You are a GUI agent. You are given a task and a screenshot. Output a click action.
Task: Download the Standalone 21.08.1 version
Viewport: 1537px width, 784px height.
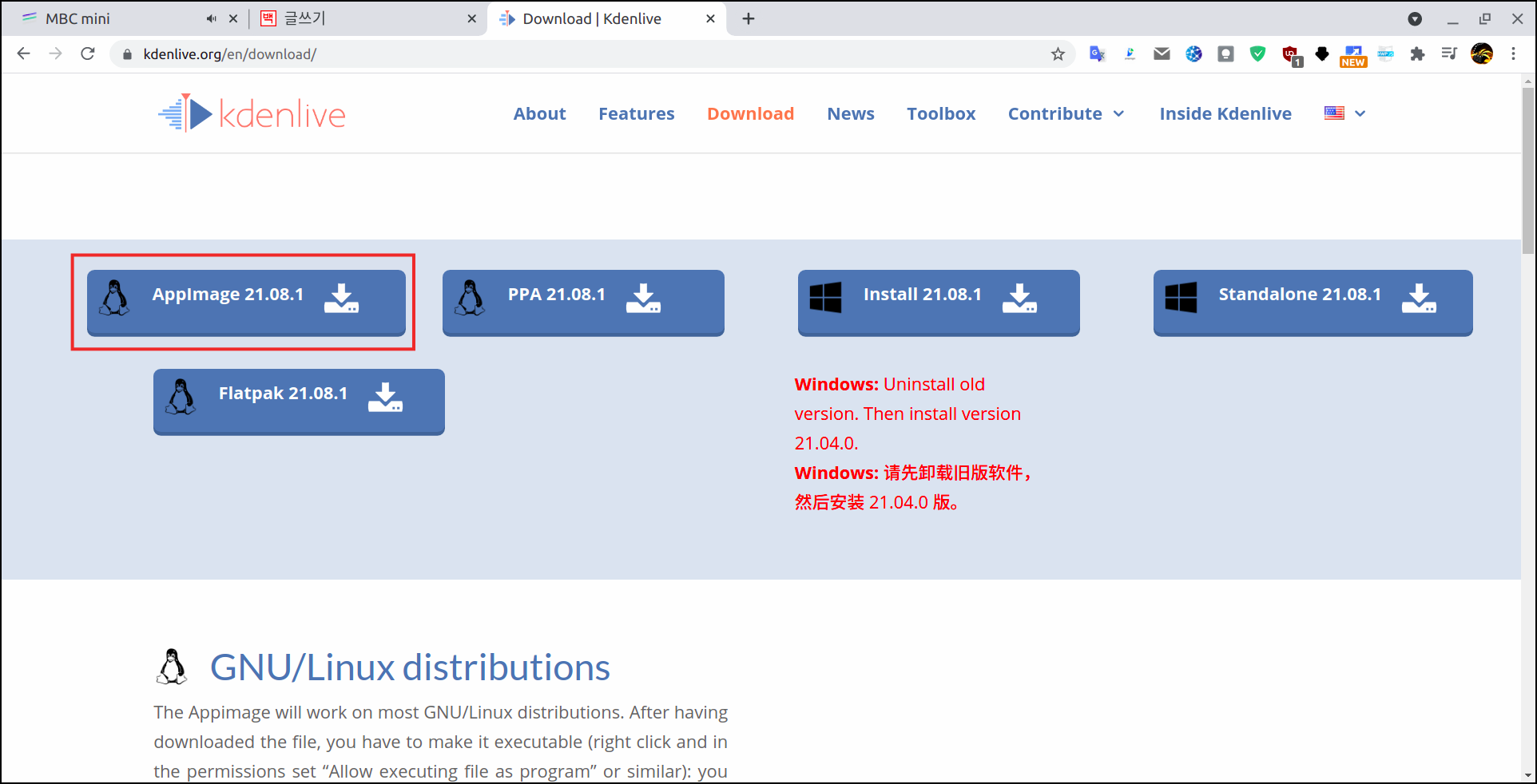(1313, 303)
